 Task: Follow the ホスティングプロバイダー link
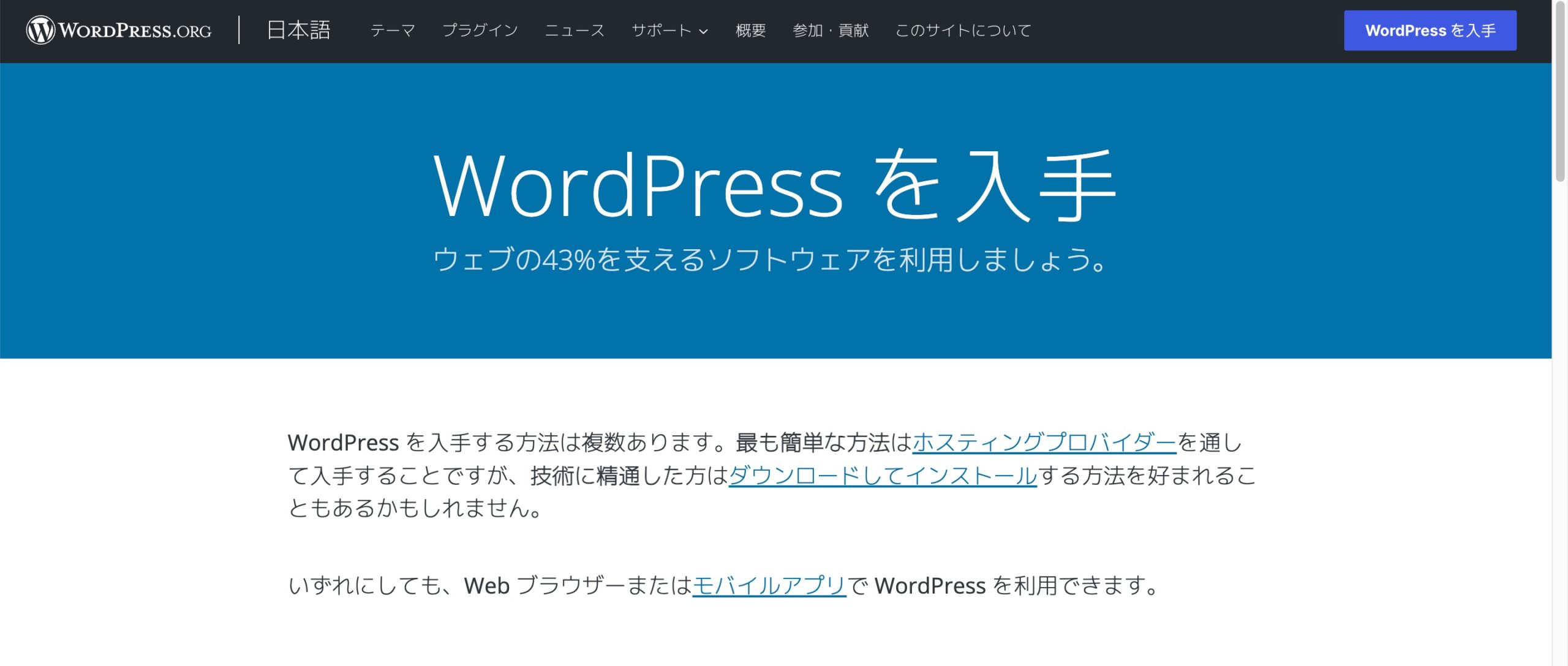[1044, 442]
